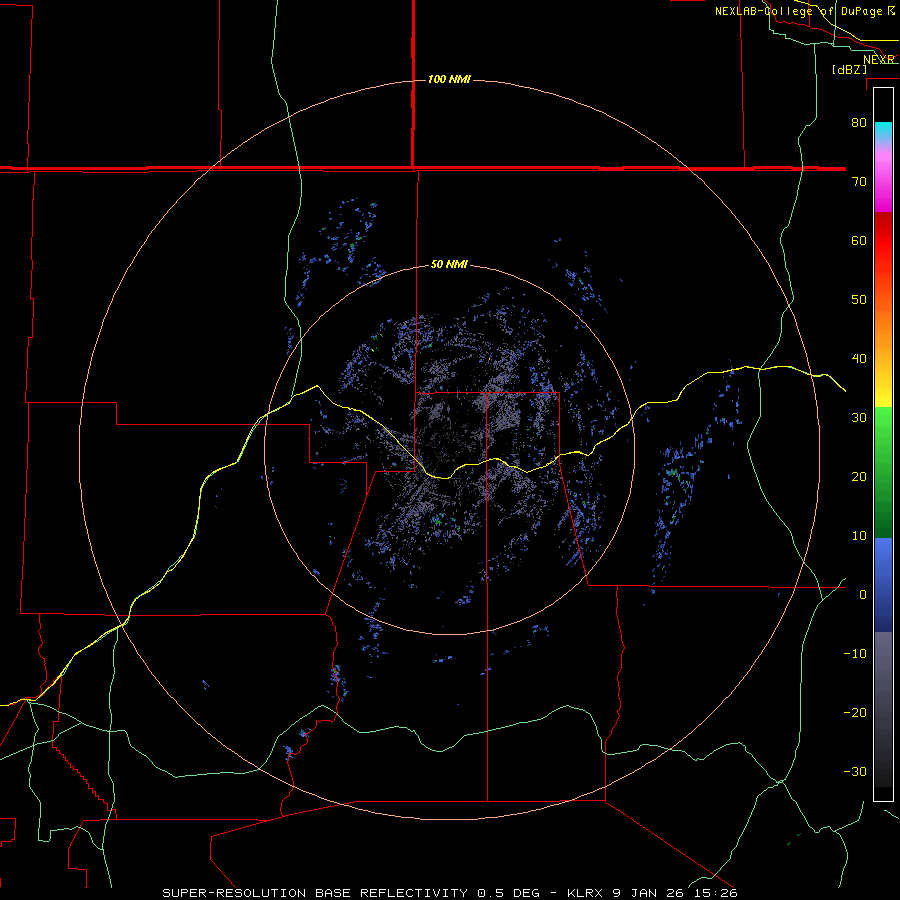This screenshot has width=900, height=900.
Task: Click the 30 dBZ scale value
Action: [859, 418]
